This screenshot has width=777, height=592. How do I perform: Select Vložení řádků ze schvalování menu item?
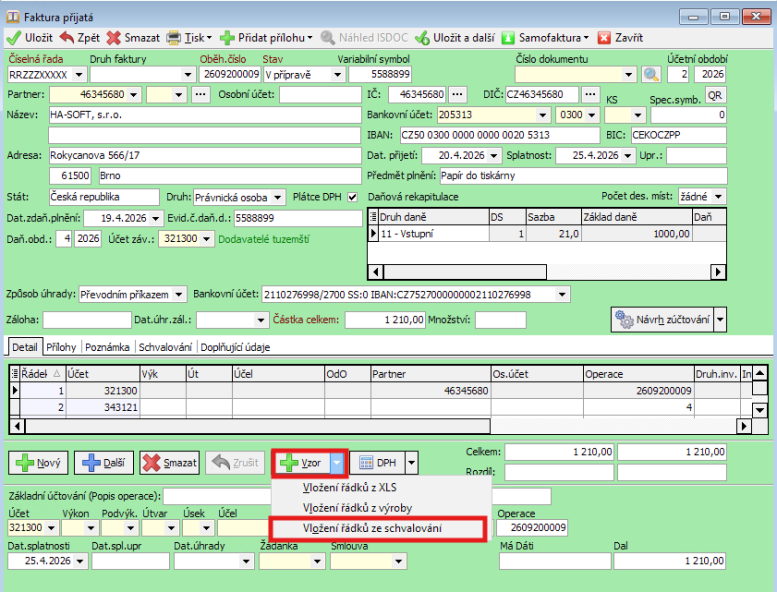[x=373, y=528]
